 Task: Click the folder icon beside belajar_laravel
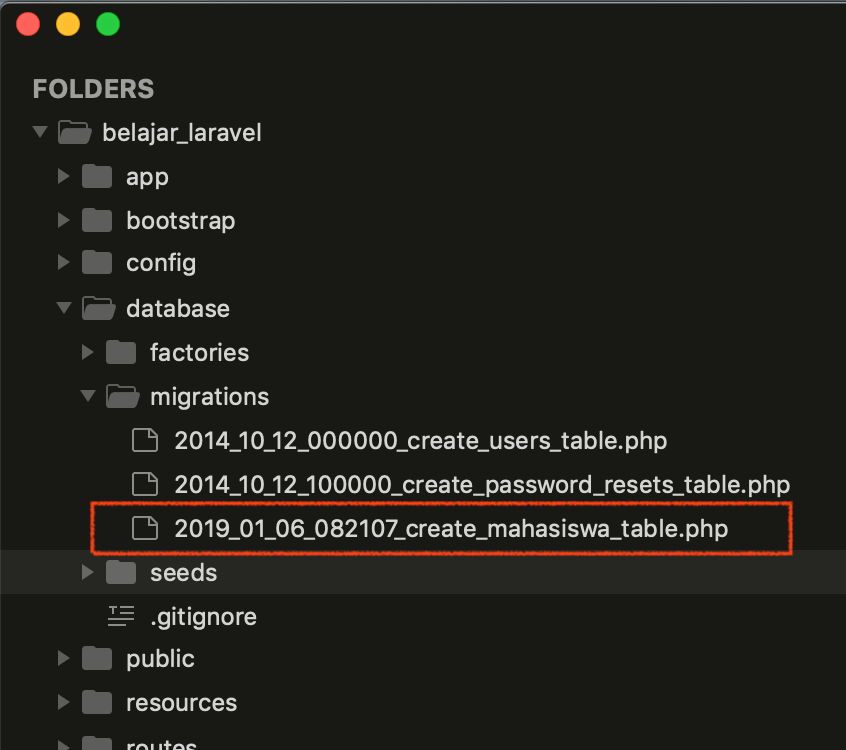[x=74, y=132]
